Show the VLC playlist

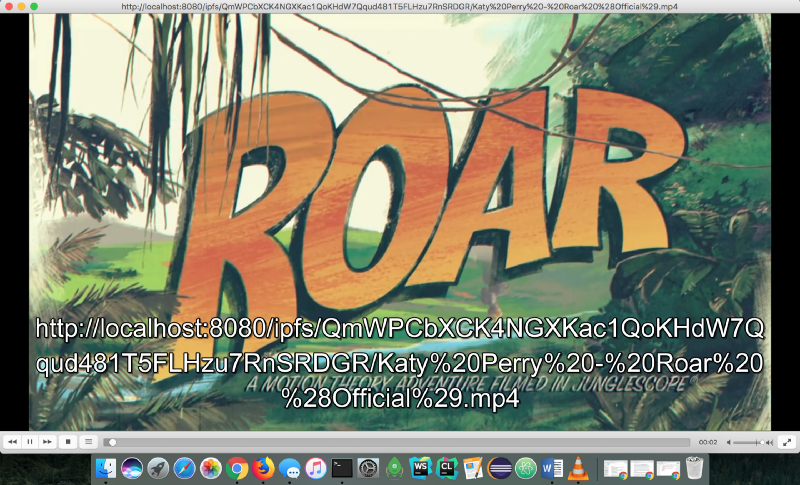[x=88, y=442]
